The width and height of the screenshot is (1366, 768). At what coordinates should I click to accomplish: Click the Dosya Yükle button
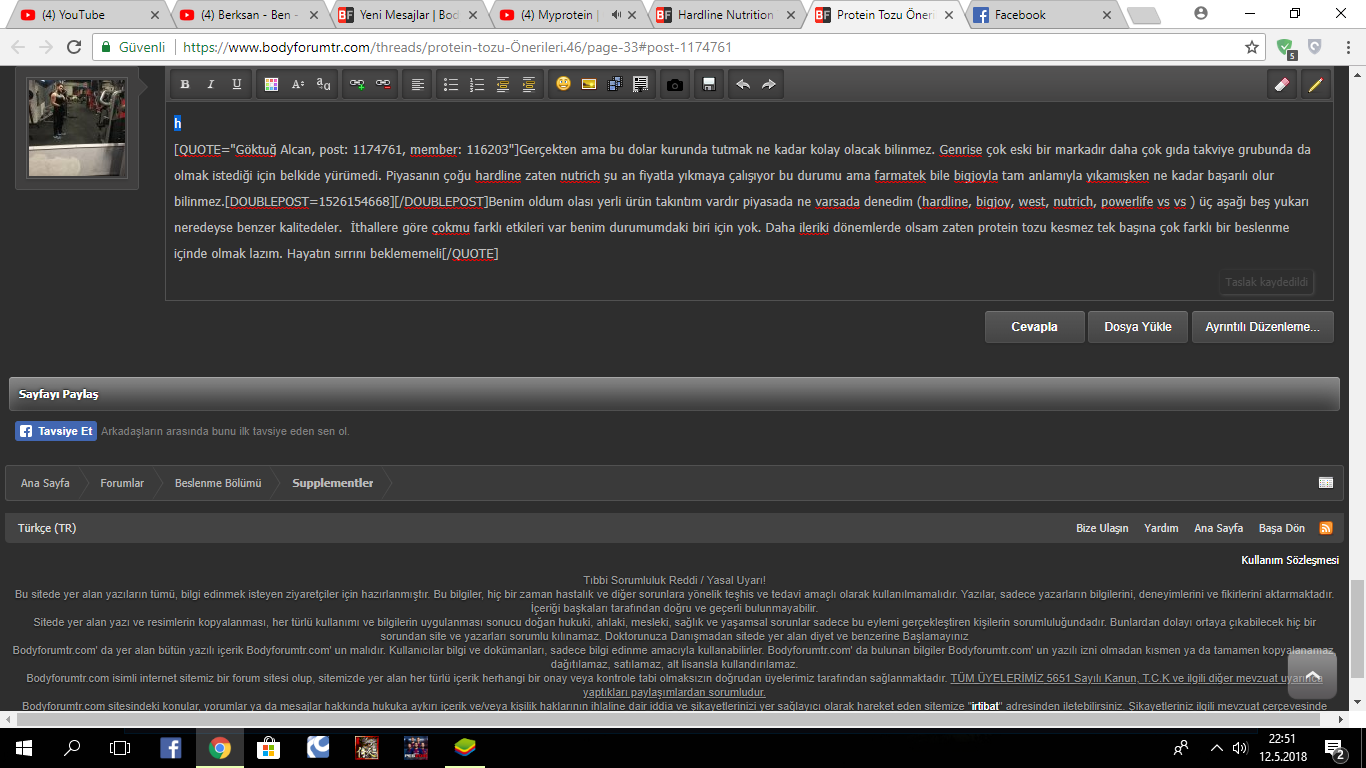[1138, 327]
